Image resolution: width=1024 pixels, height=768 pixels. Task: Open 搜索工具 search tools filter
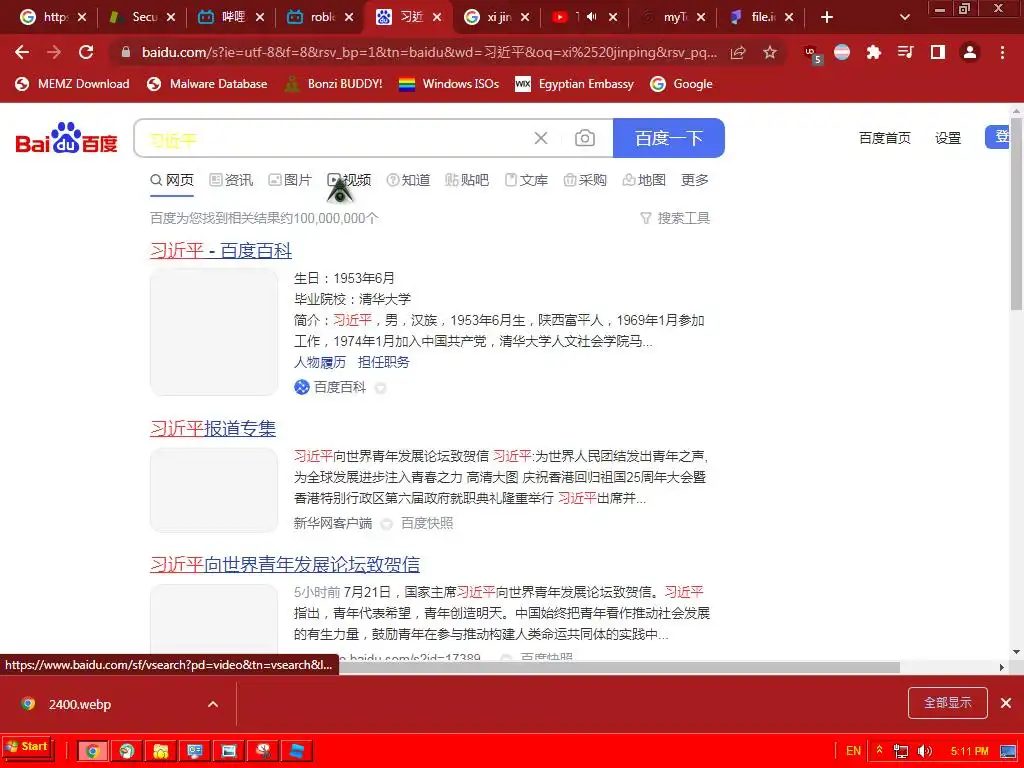click(x=675, y=218)
